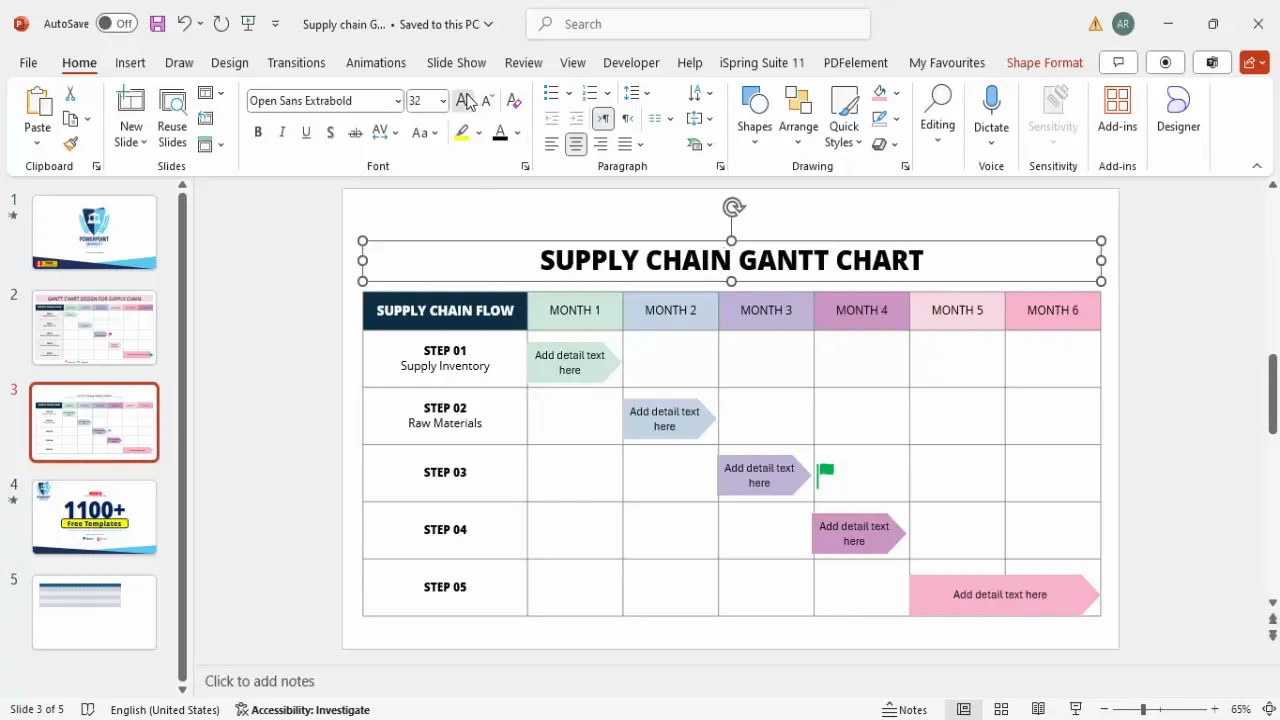Open the Font dialog launcher
Viewport: 1280px width, 720px height.
(x=525, y=166)
